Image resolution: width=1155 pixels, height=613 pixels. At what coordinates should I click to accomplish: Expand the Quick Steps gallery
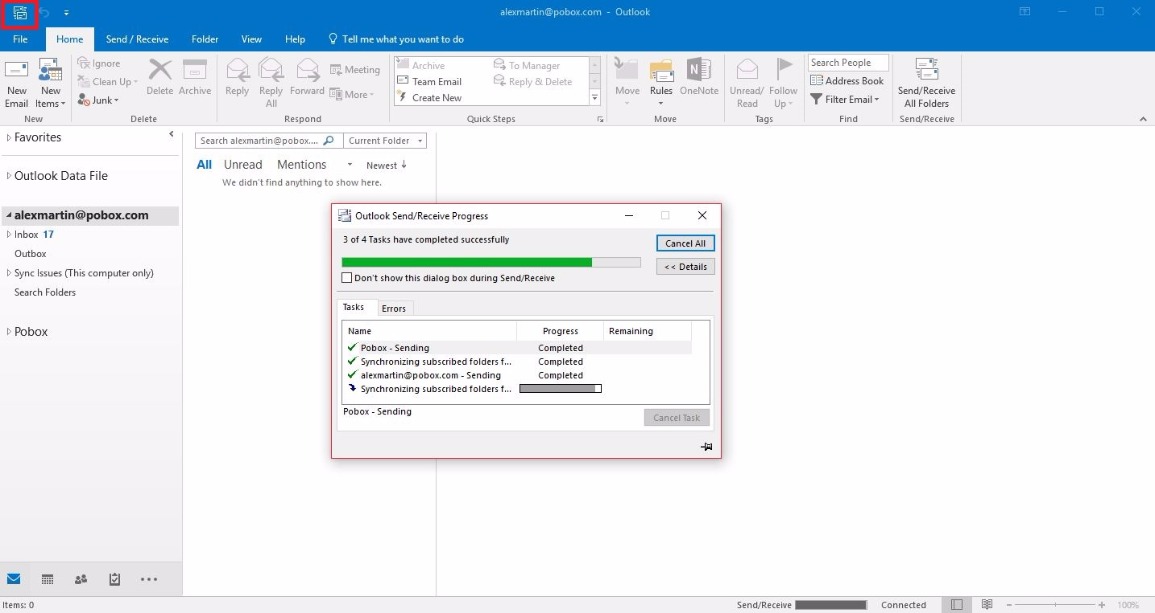click(x=595, y=98)
